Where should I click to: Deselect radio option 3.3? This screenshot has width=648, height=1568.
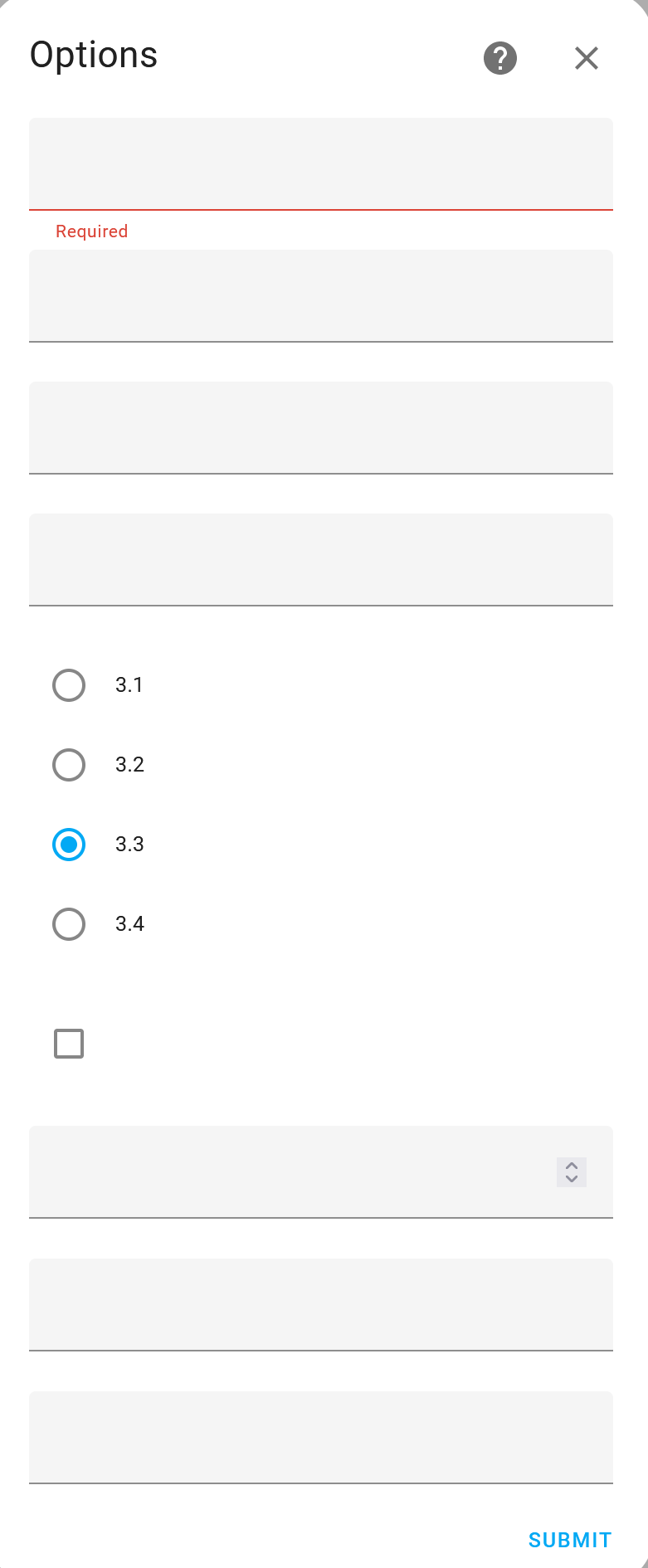[x=69, y=844]
